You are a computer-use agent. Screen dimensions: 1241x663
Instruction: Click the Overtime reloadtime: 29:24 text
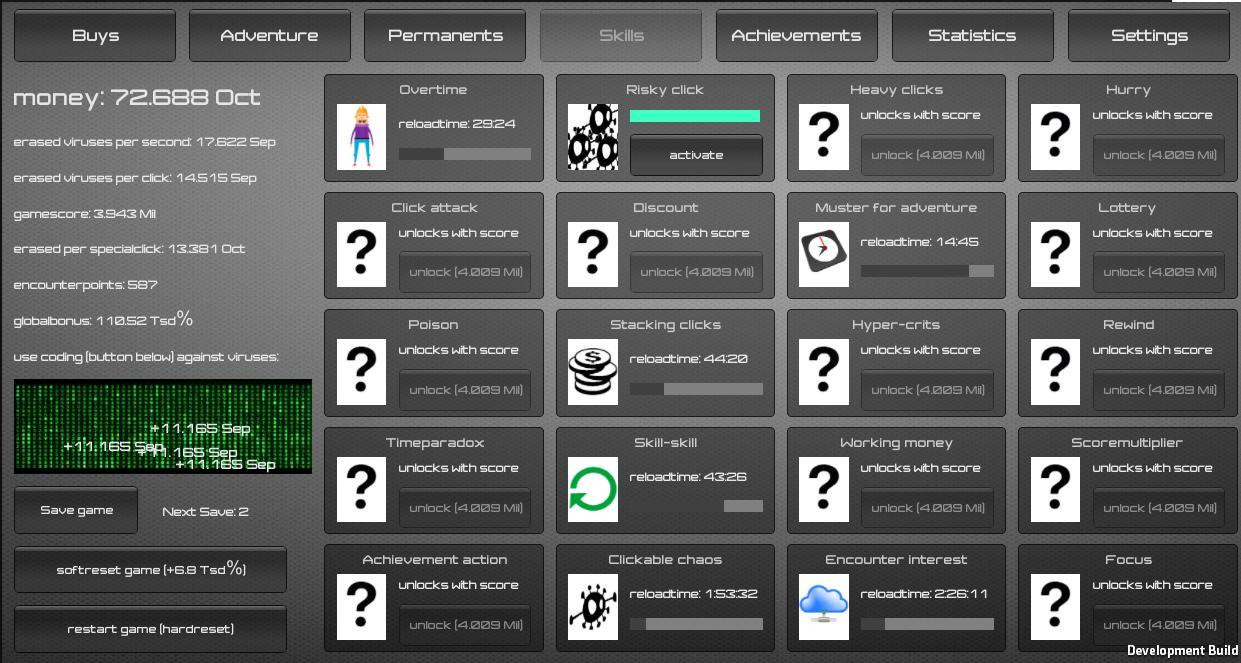(x=457, y=124)
